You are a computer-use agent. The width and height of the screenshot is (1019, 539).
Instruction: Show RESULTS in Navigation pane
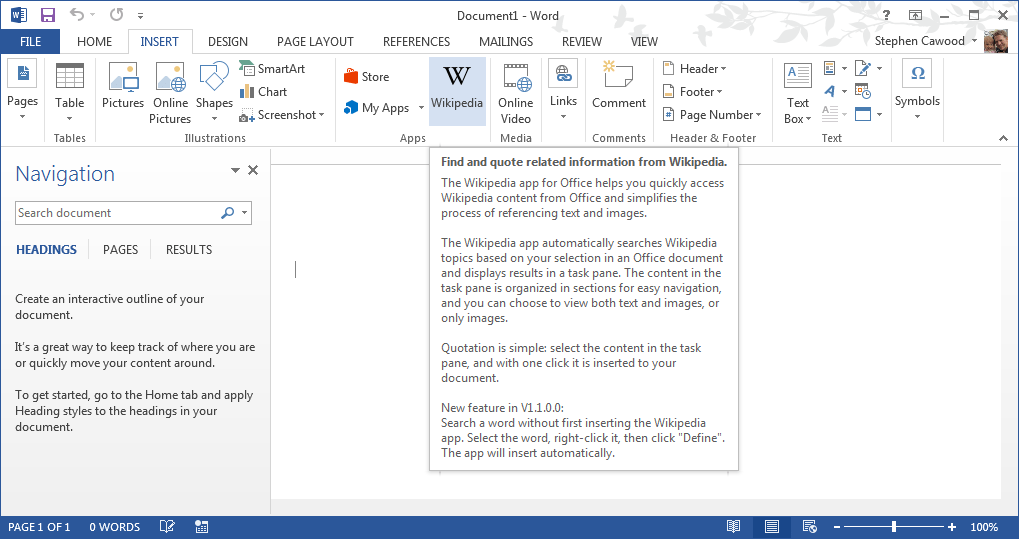(x=189, y=250)
